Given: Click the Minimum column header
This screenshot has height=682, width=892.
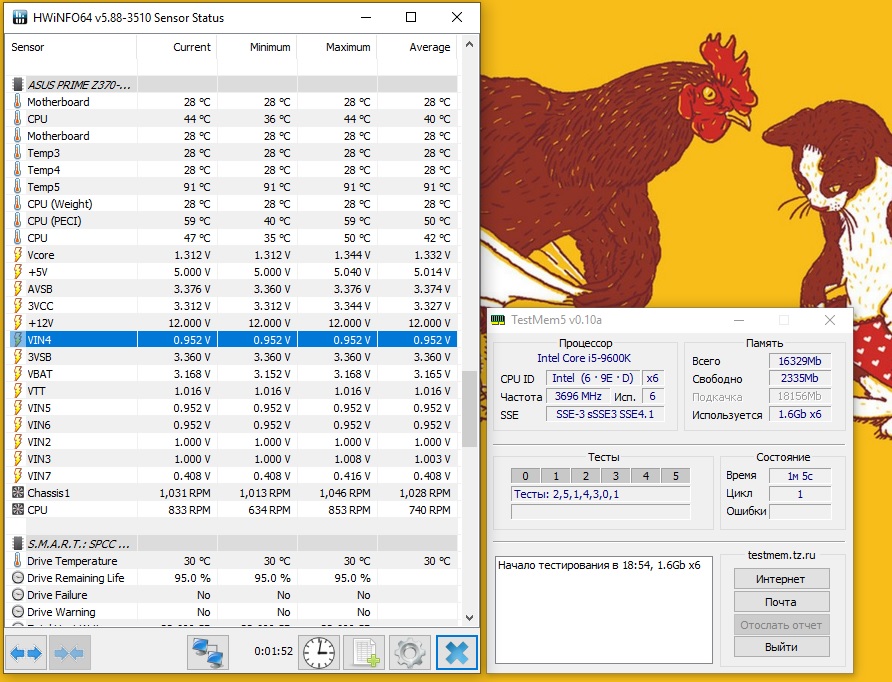Looking at the screenshot, I should point(257,47).
